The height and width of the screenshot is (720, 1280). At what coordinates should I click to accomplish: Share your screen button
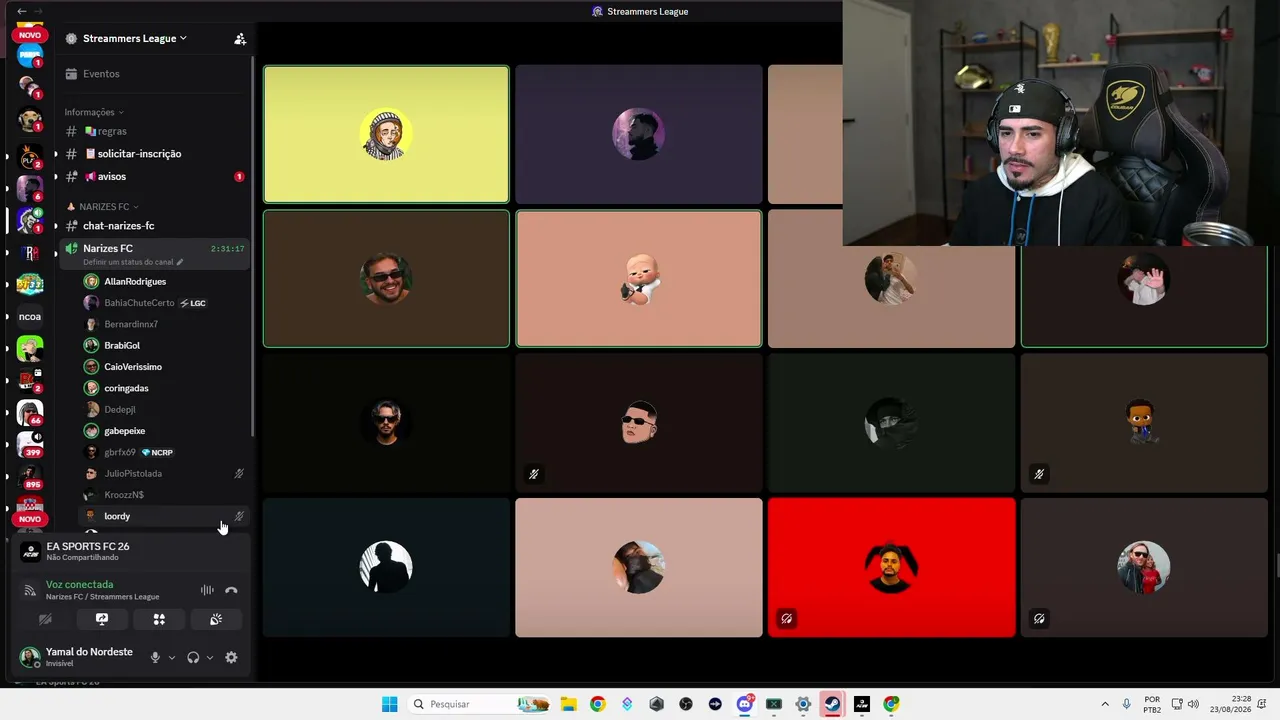pos(101,620)
